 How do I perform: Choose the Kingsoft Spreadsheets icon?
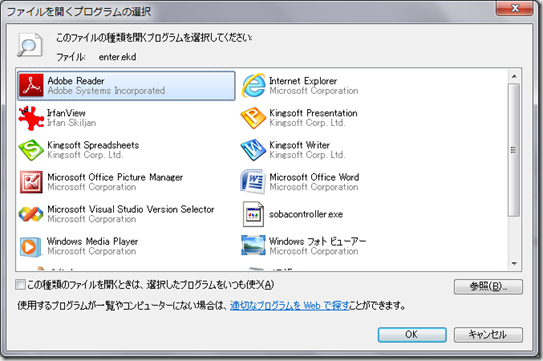pos(31,150)
